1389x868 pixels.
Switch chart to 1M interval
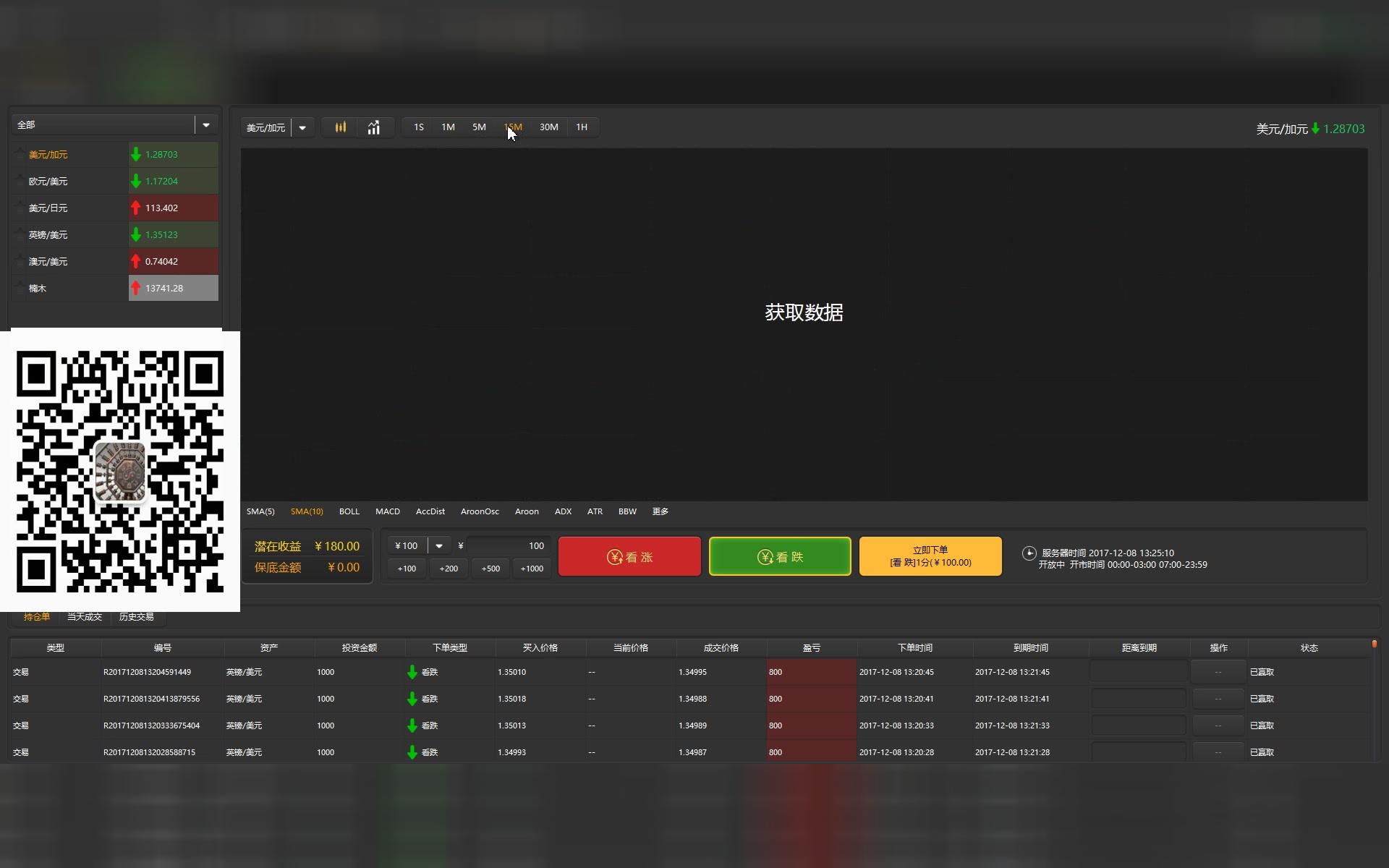coord(448,127)
